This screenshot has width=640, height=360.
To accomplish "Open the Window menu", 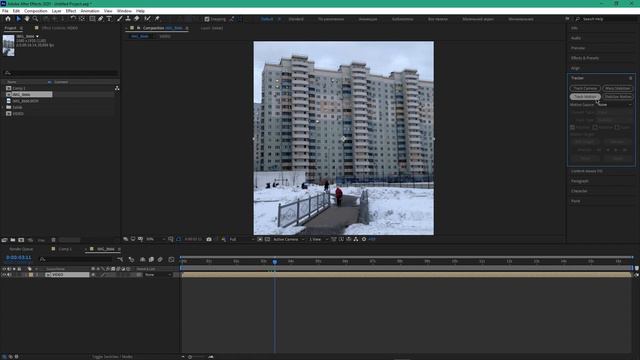I will [x=124, y=11].
